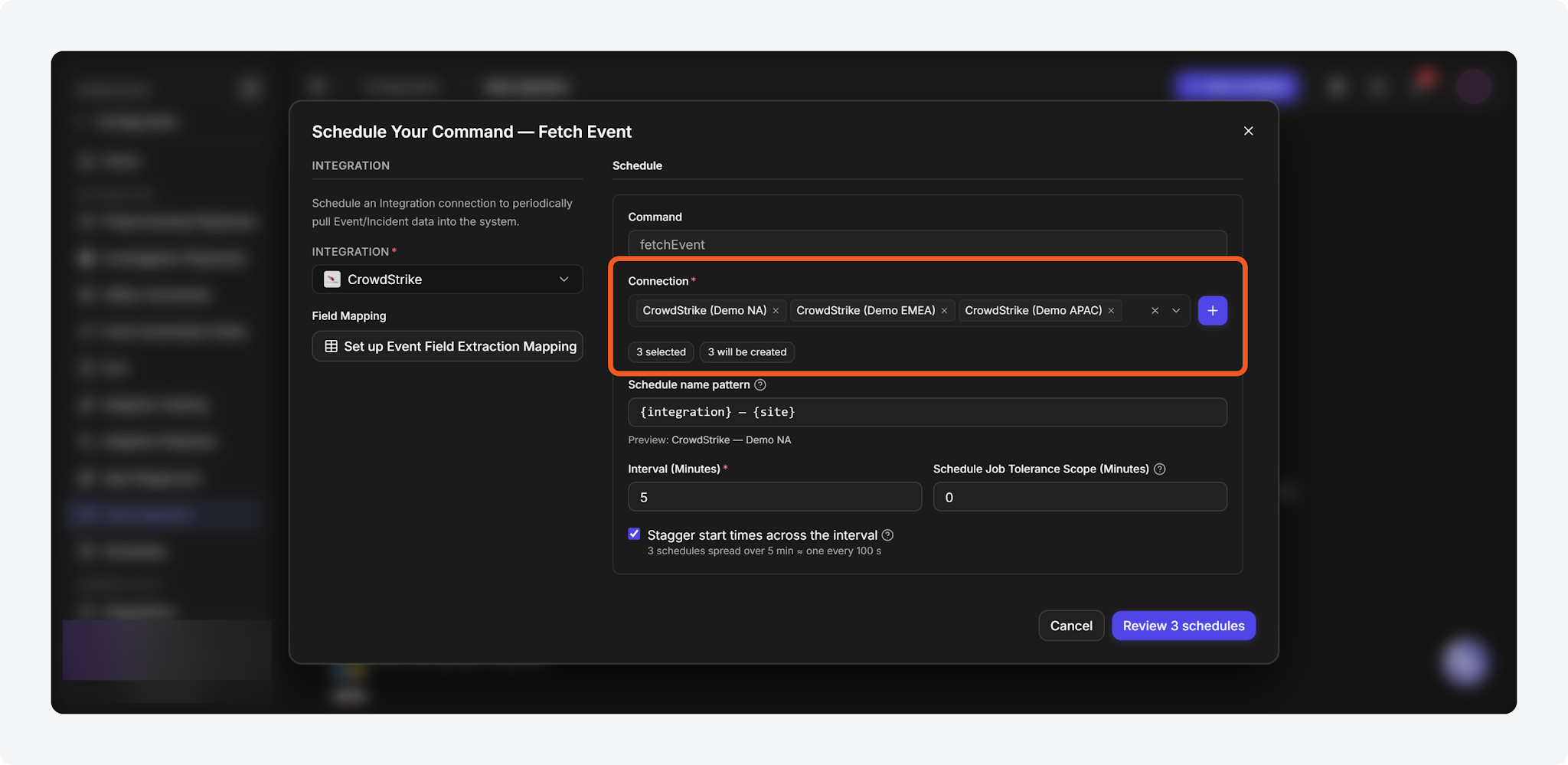1568x765 pixels.
Task: Open the CrowdStrike integration dropdown
Action: [x=447, y=280]
